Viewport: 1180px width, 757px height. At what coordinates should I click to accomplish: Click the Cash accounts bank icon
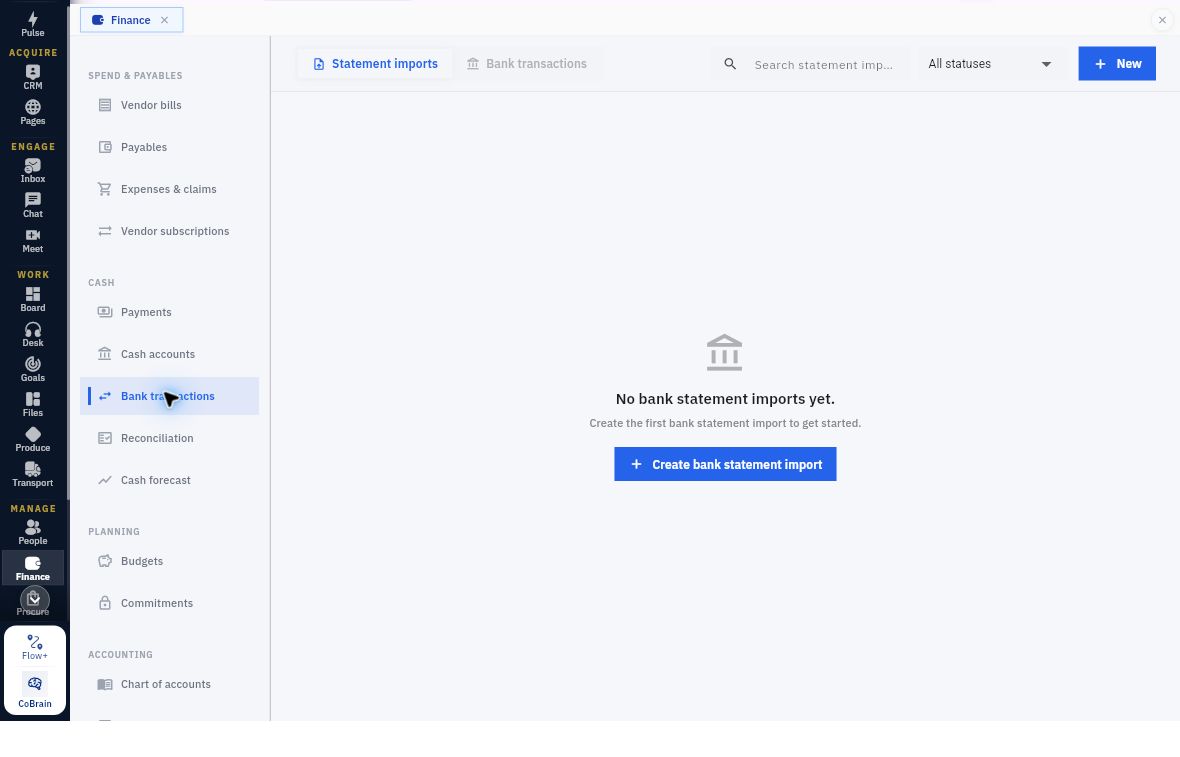105,354
